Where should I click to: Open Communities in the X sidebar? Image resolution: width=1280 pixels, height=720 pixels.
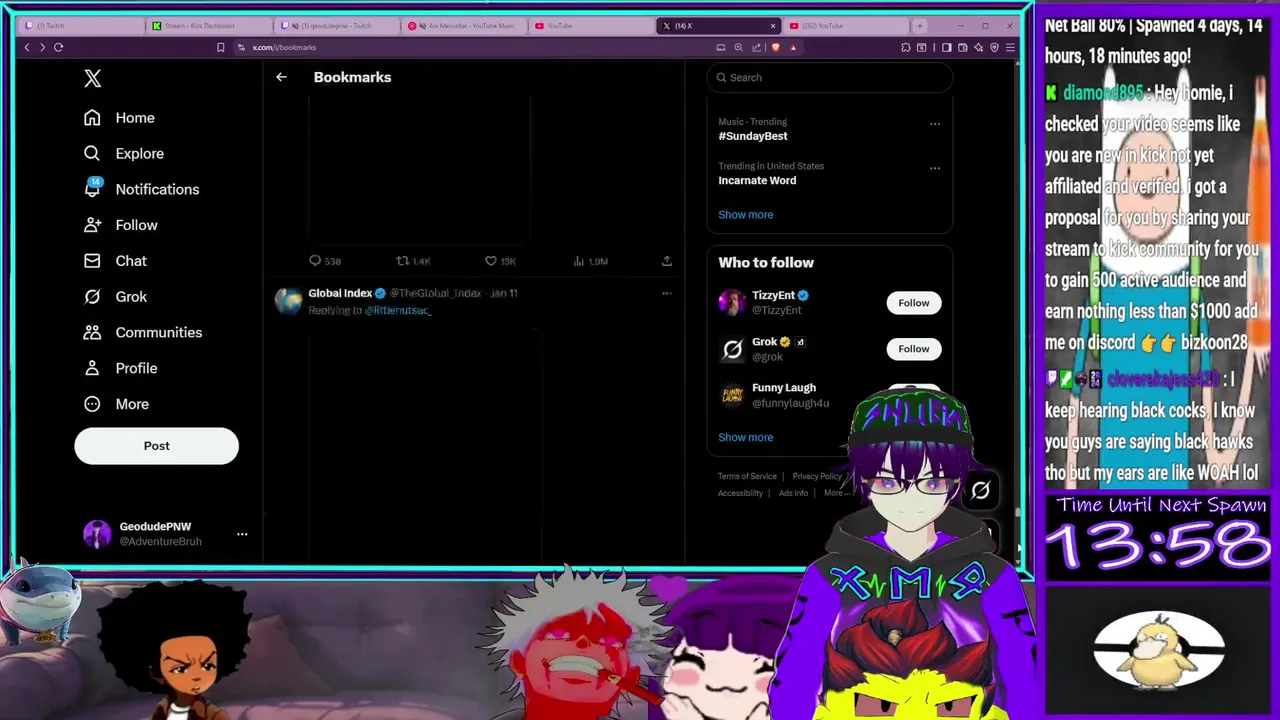[x=143, y=332]
